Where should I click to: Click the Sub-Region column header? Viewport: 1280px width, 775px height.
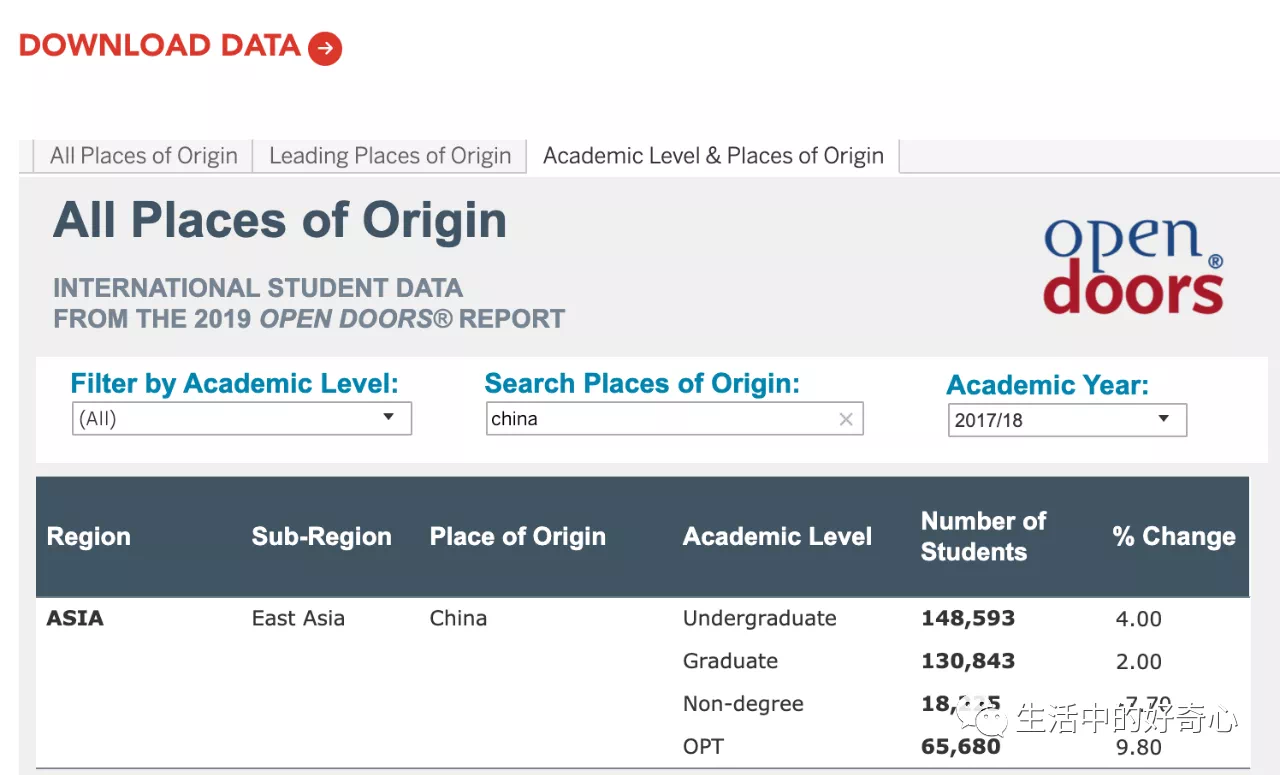pos(321,537)
